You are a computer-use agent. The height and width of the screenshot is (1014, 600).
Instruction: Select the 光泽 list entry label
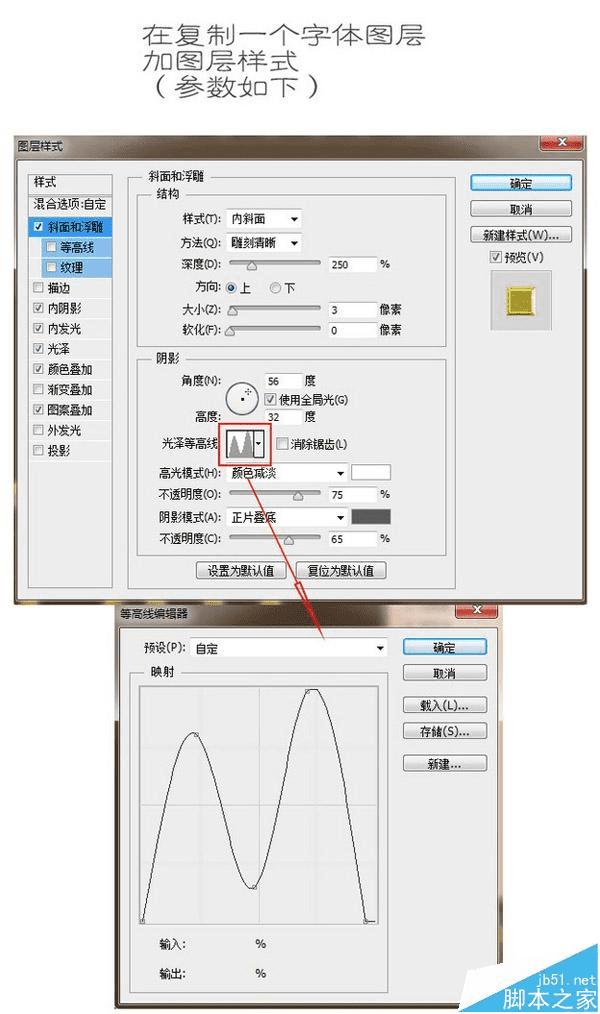click(x=58, y=349)
